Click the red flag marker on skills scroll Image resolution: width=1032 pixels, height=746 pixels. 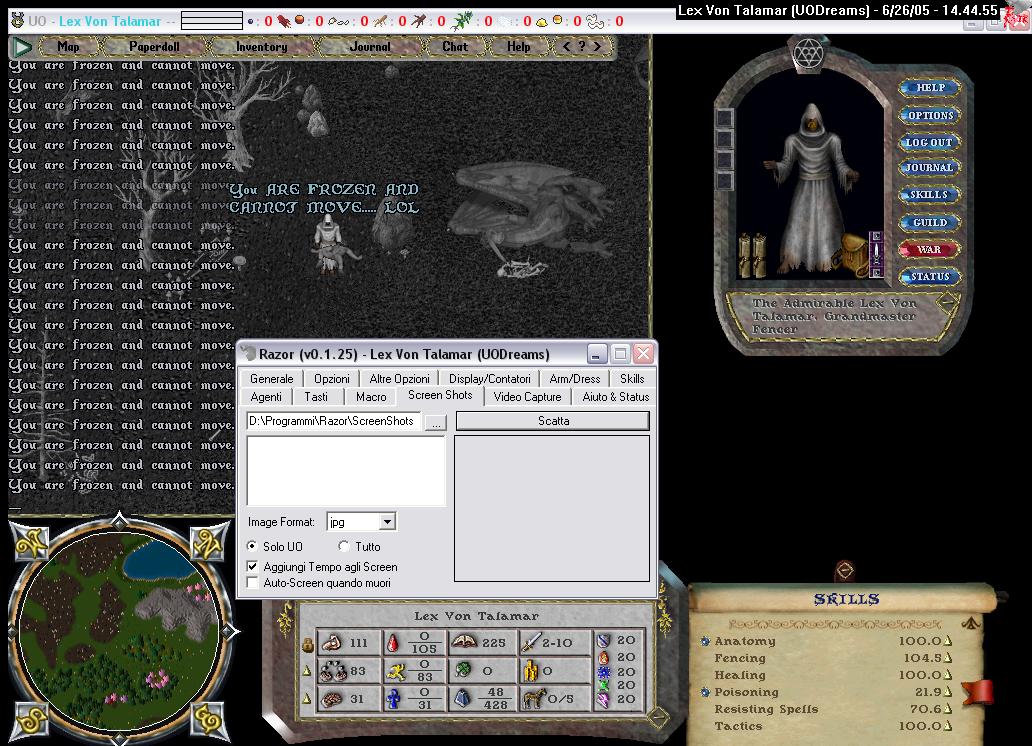[978, 692]
